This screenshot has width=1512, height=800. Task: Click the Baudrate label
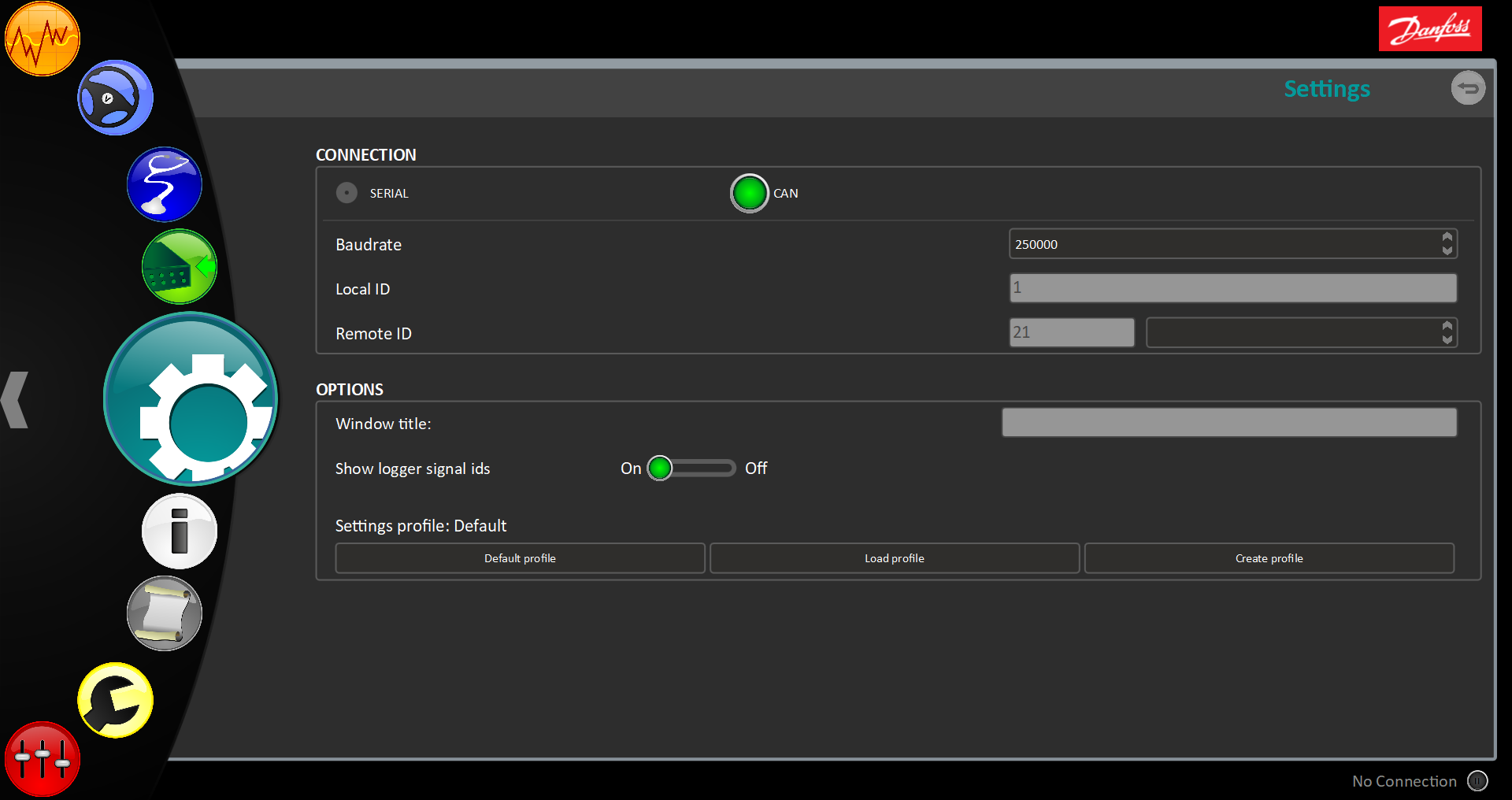(x=369, y=245)
